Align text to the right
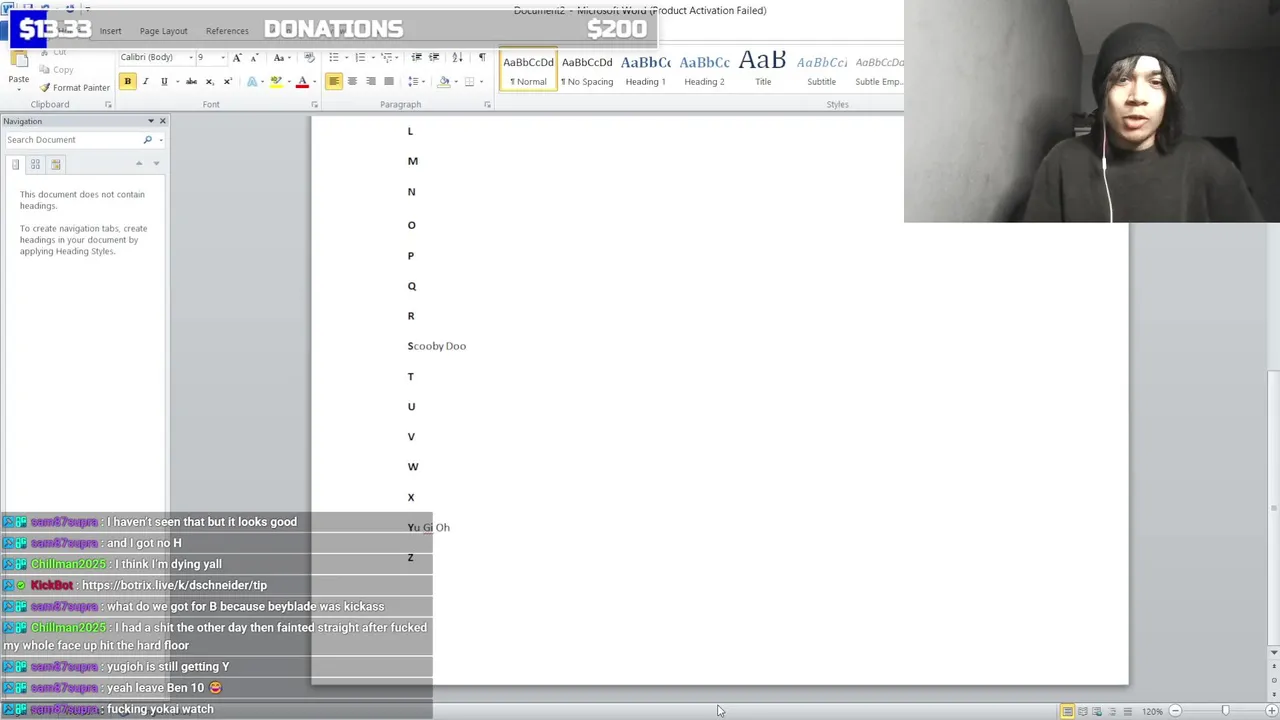 (370, 82)
